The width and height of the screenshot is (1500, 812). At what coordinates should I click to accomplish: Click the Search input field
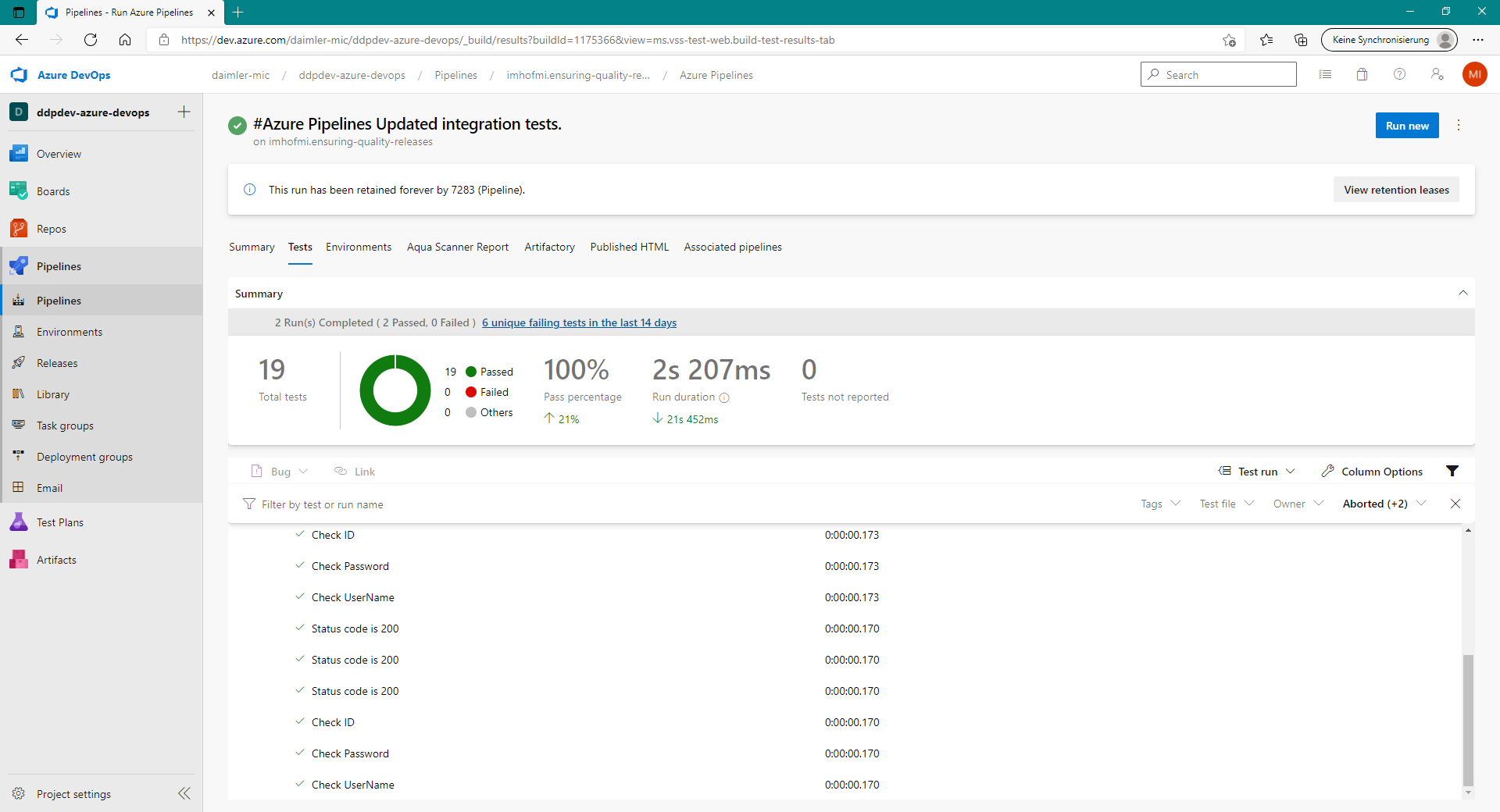[1219, 74]
